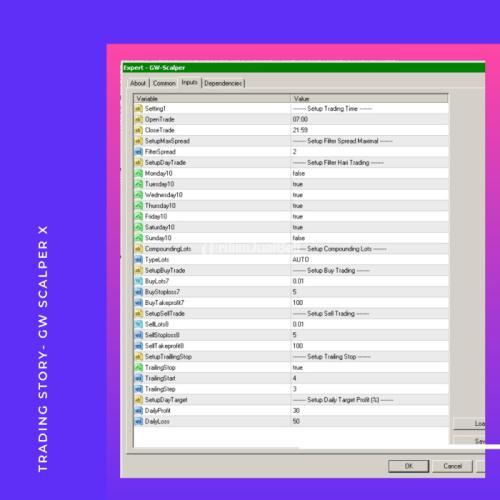Select the SetupDayTarget variable name
The width and height of the screenshot is (500, 500).
pos(166,400)
